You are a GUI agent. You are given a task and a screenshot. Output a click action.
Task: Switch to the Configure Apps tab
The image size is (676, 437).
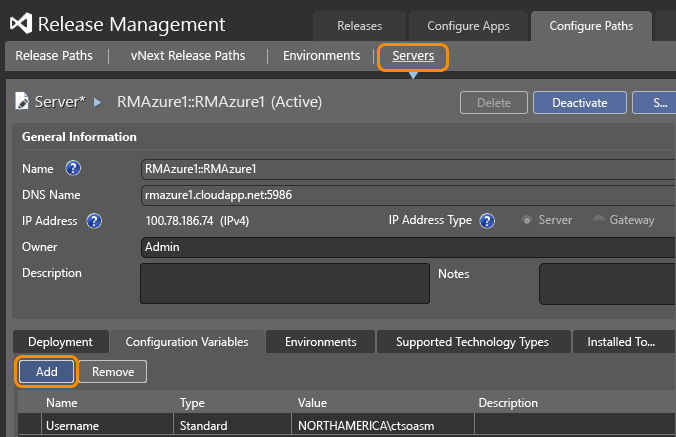coord(468,26)
